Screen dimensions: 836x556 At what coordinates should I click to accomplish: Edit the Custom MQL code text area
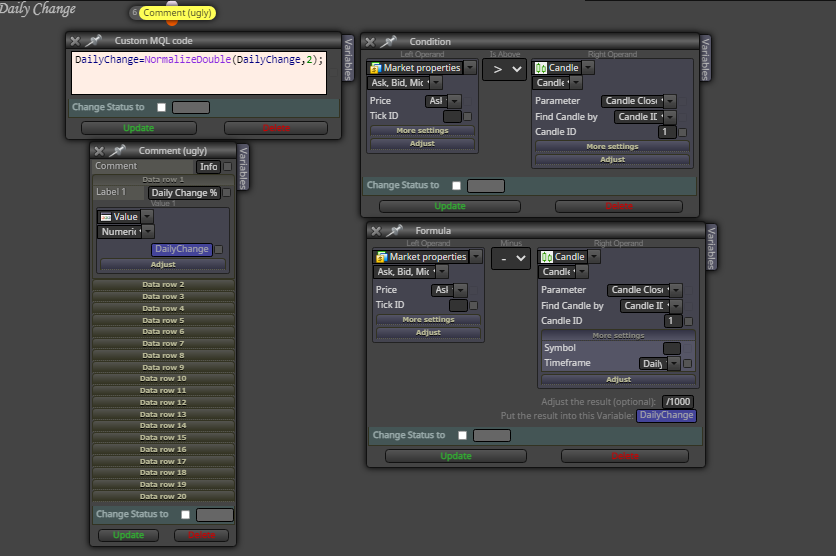pos(199,73)
